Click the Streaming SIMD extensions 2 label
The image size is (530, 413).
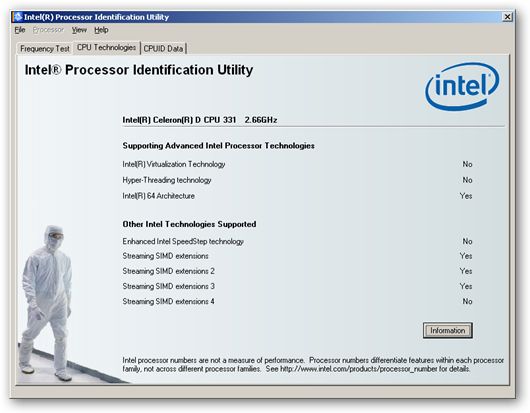tap(168, 271)
